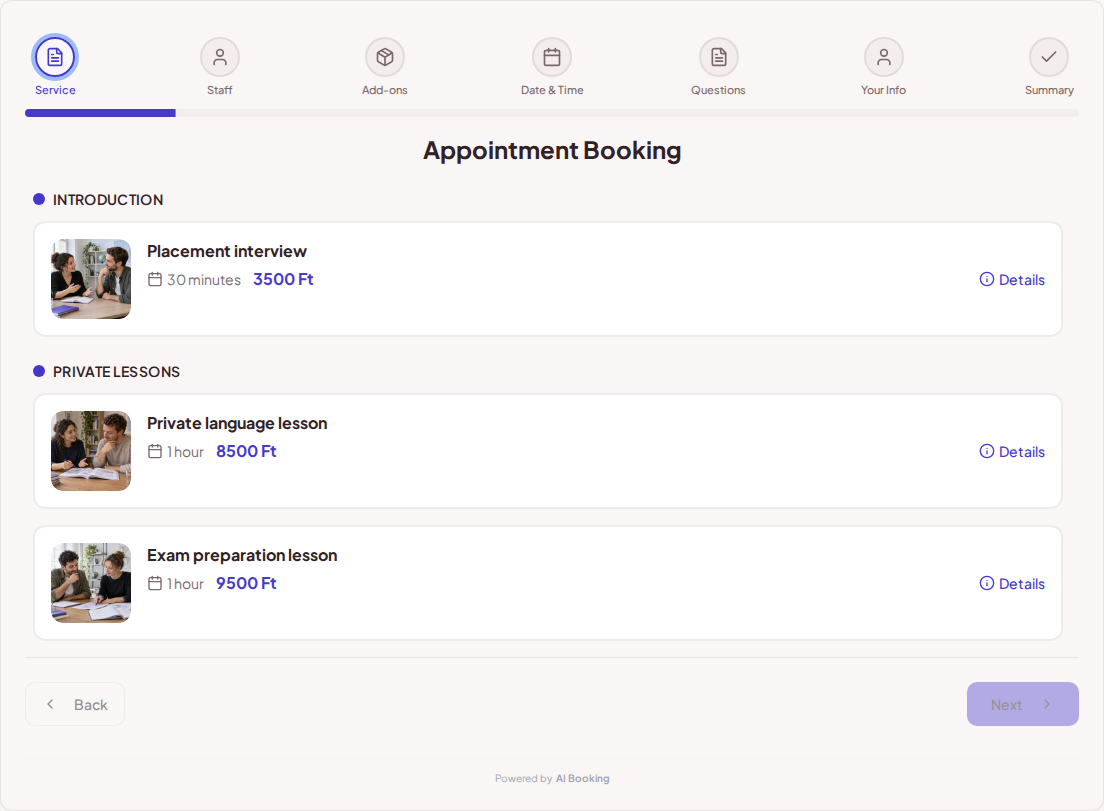Go back with the Back button
This screenshot has height=811, width=1104.
pos(75,704)
